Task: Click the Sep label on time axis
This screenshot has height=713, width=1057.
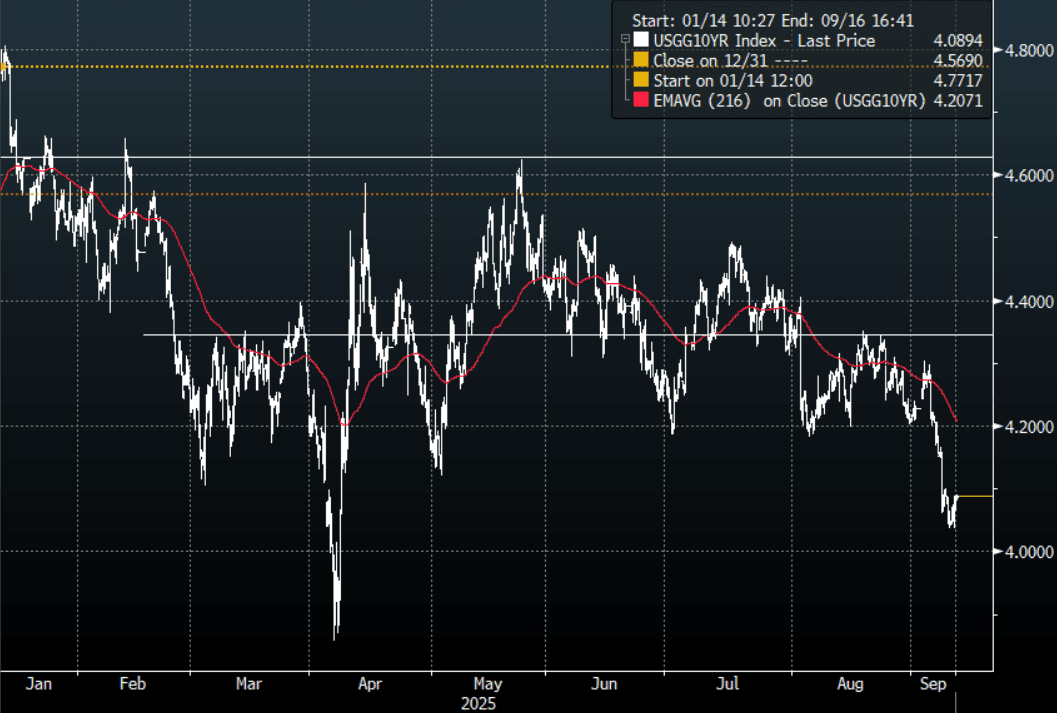Action: (931, 685)
